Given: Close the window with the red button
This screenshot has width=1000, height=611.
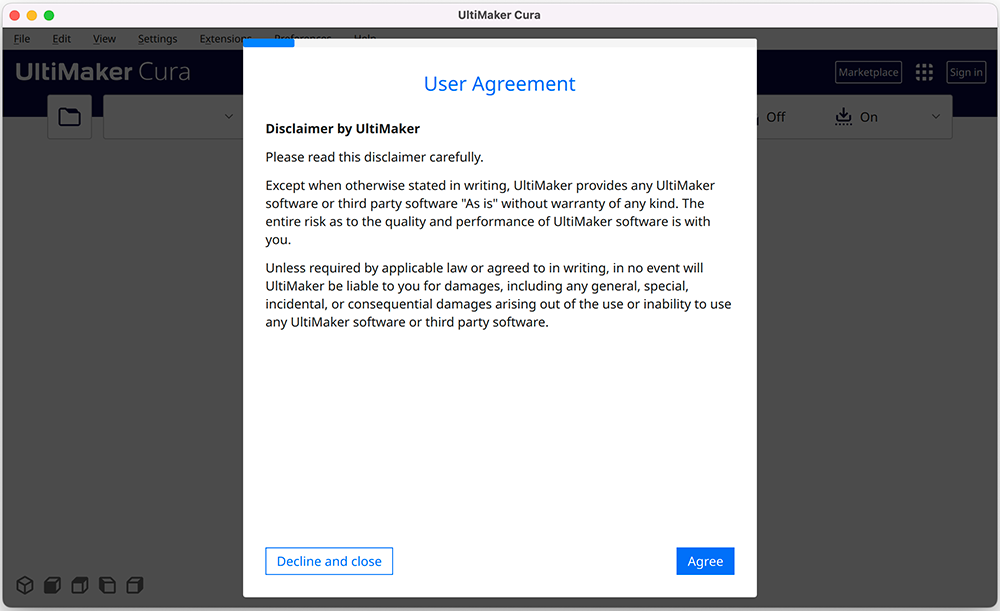Looking at the screenshot, I should pyautogui.click(x=15, y=15).
